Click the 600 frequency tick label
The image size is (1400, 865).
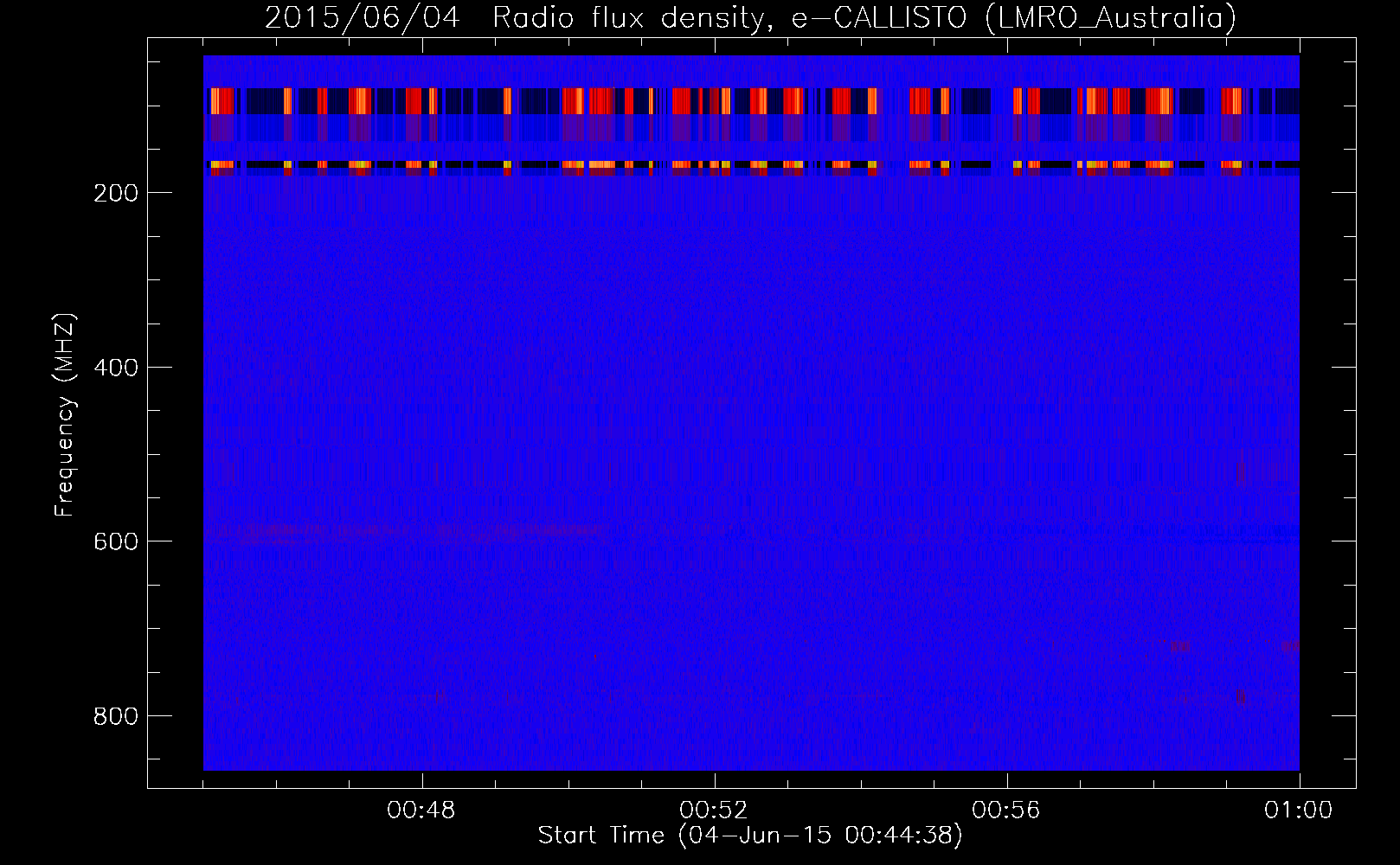116,541
